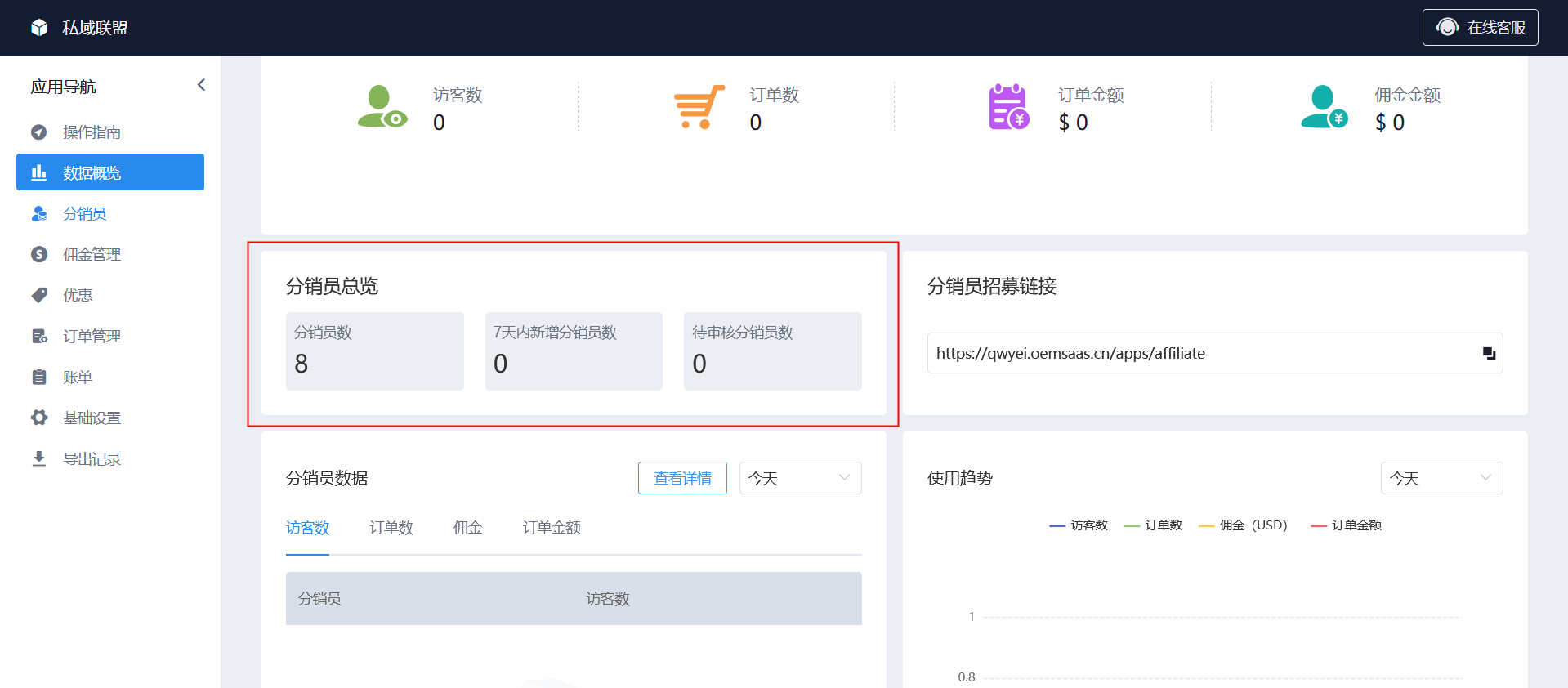The width and height of the screenshot is (1568, 688).
Task: Toggle 订单金额 legend in trend chart
Action: pyautogui.click(x=1347, y=525)
